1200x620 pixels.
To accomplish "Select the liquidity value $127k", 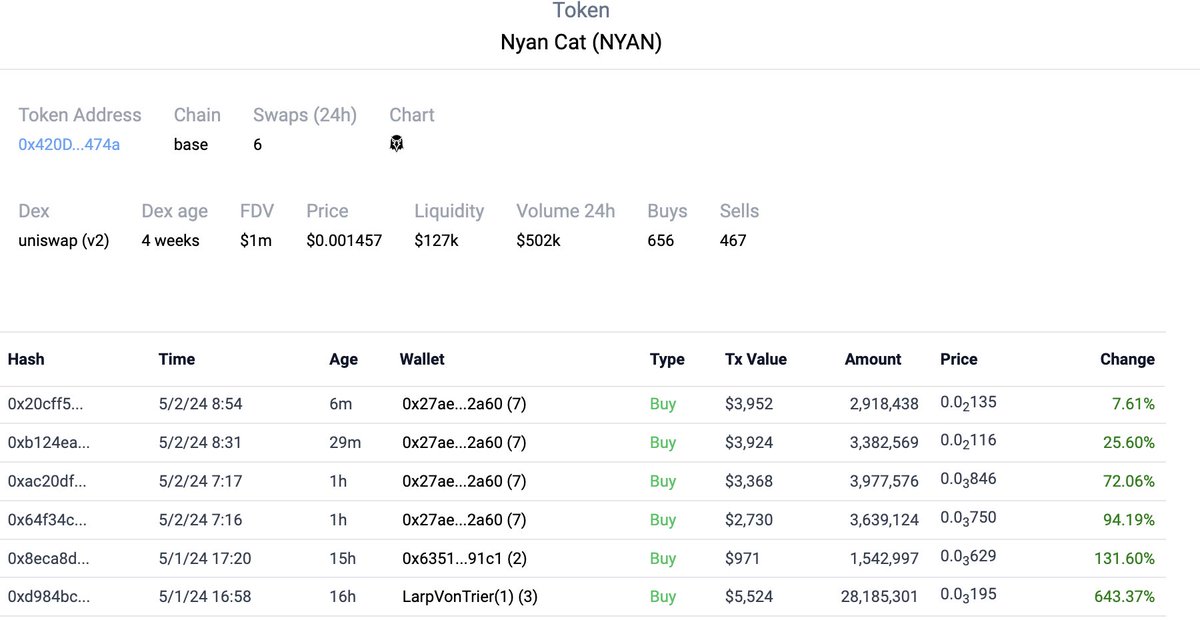I will (436, 240).
